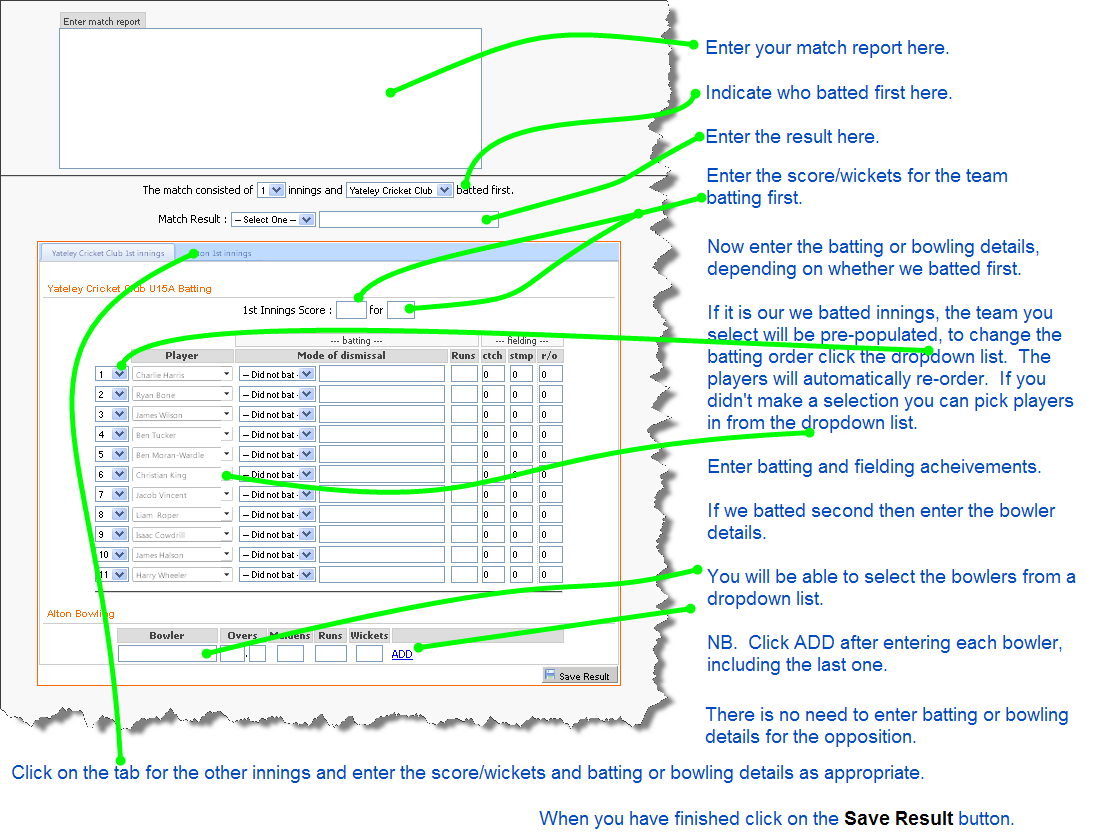
Task: Select the Yateley Cricket Club 1st innings tab
Action: pos(108,253)
